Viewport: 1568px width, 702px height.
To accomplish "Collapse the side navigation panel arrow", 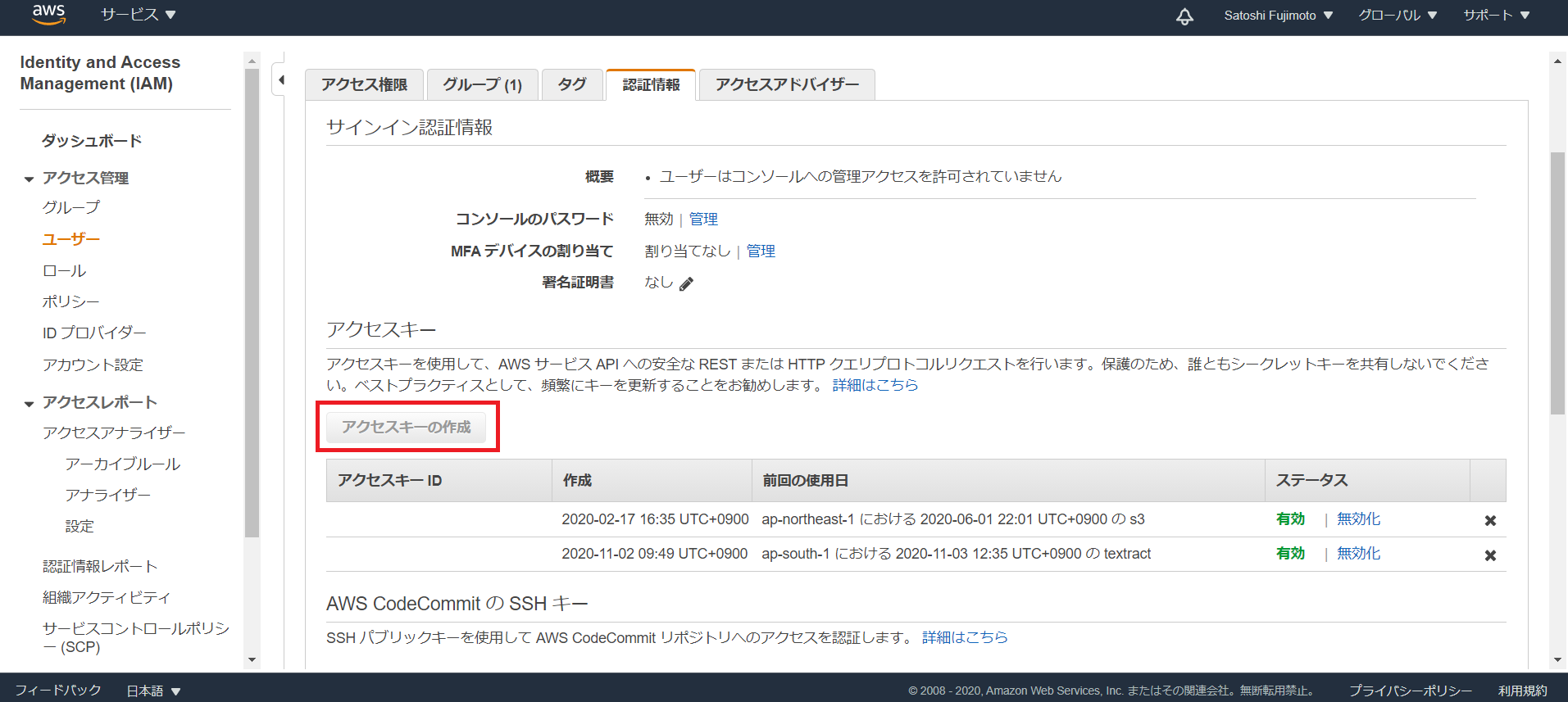I will point(281,79).
